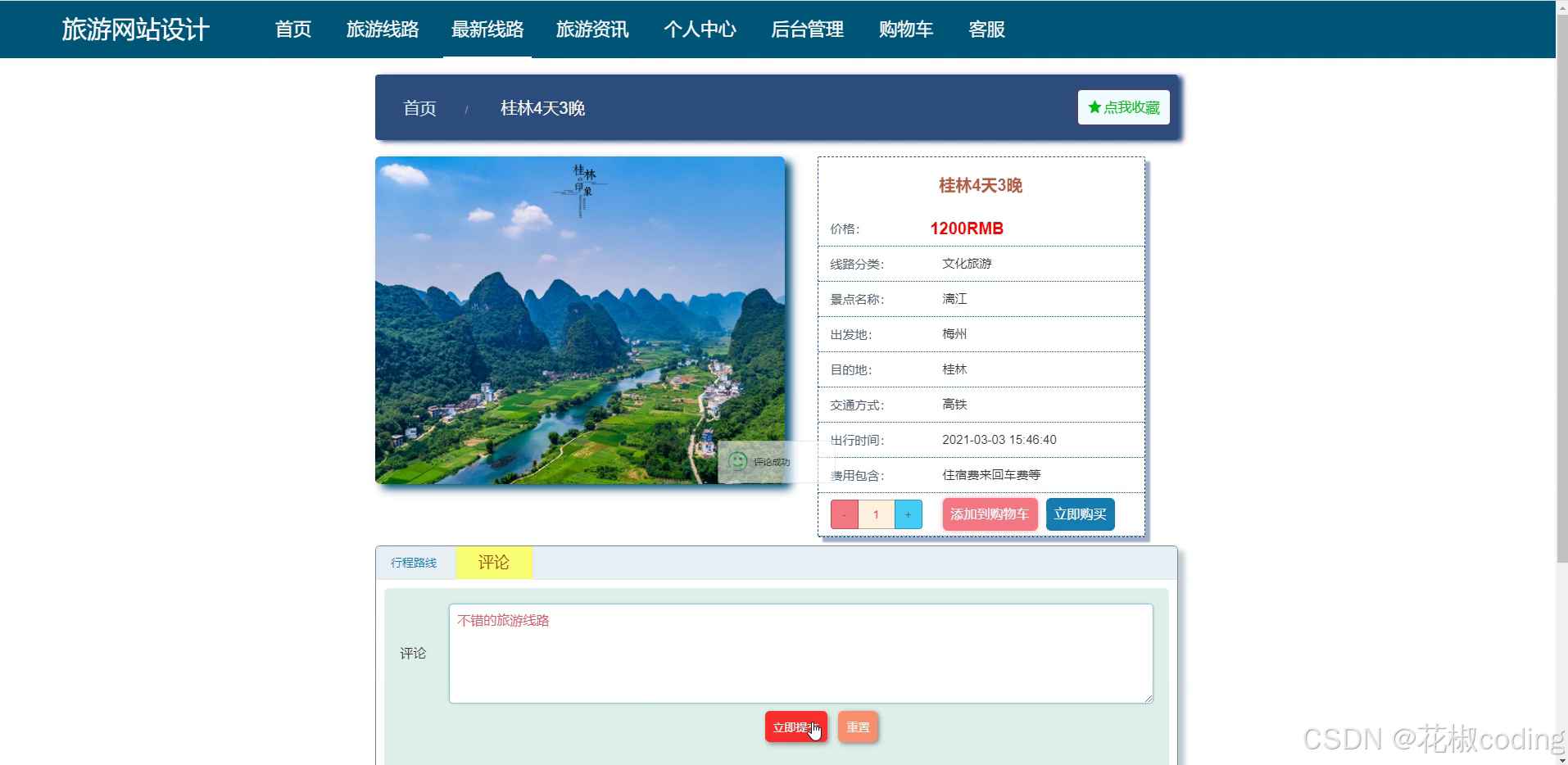This screenshot has width=1568, height=765.
Task: Open the 购物车 shopping cart page
Action: [x=904, y=29]
